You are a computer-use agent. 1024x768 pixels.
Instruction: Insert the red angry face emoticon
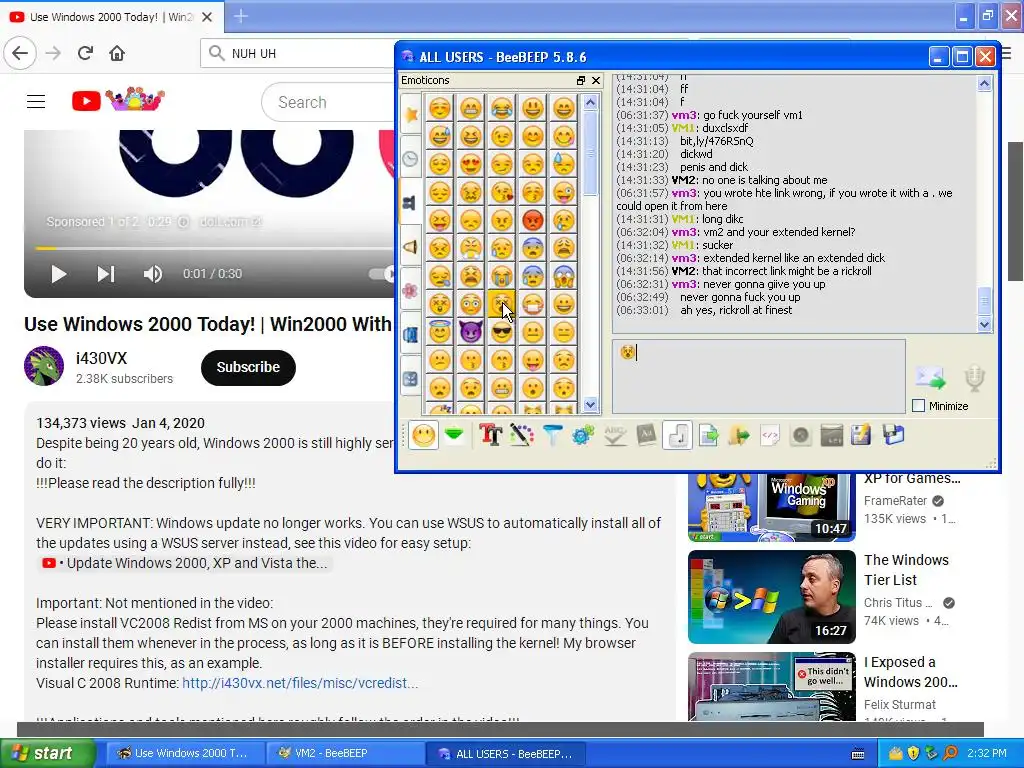click(x=533, y=220)
